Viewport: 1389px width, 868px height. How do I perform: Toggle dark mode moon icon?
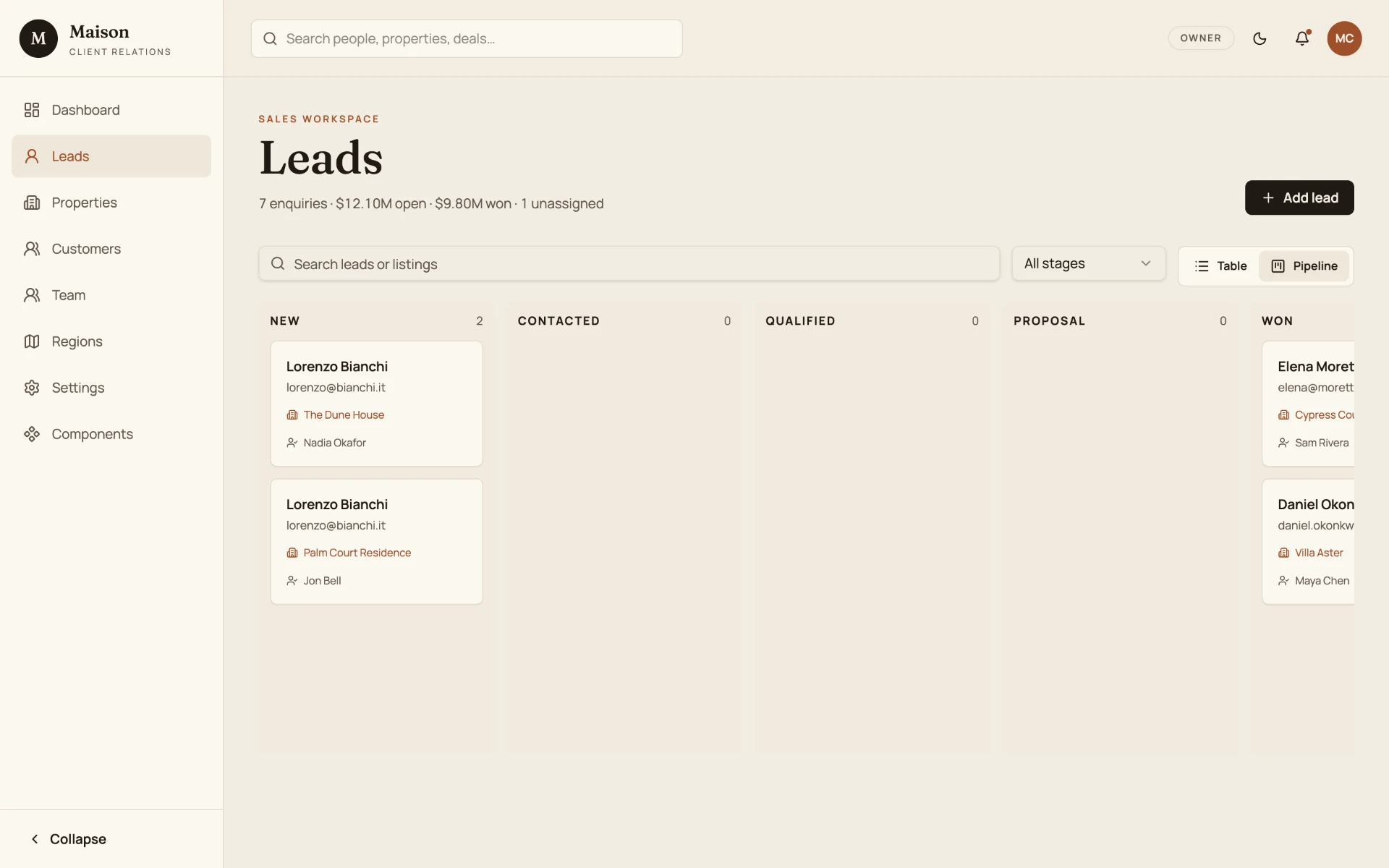[1260, 38]
